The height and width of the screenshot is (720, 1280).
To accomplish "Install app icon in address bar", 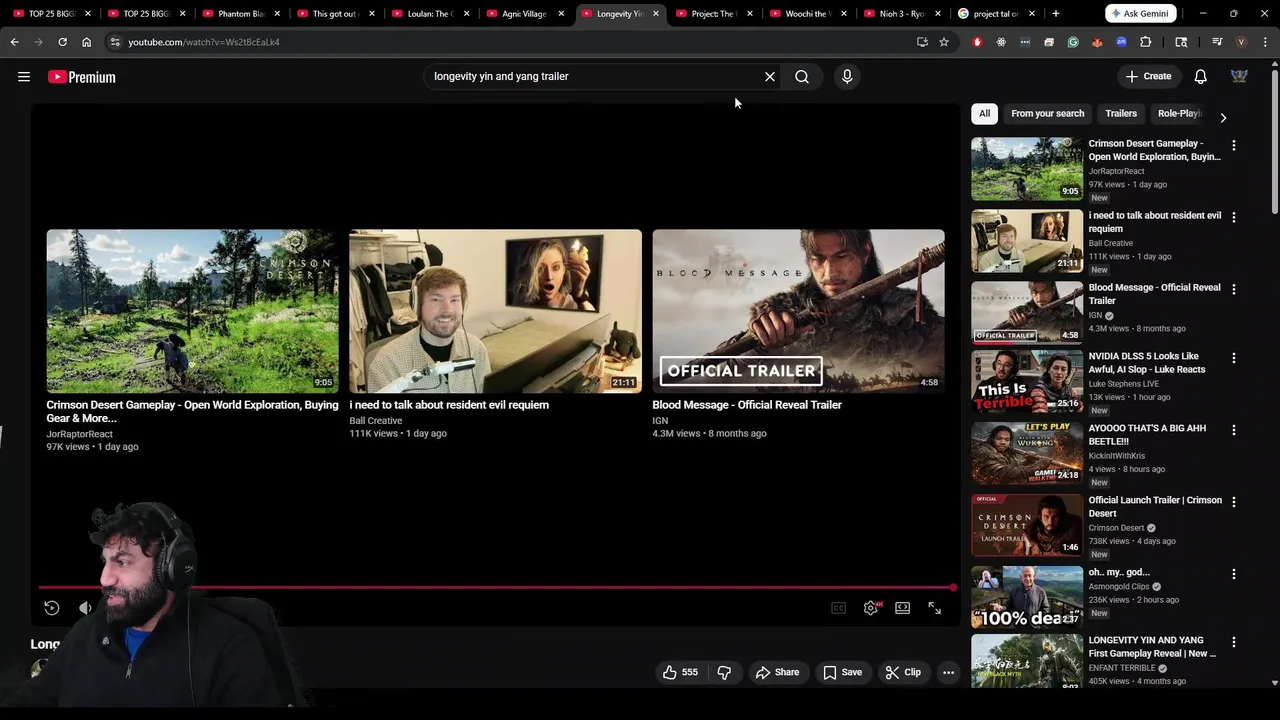I will (922, 42).
